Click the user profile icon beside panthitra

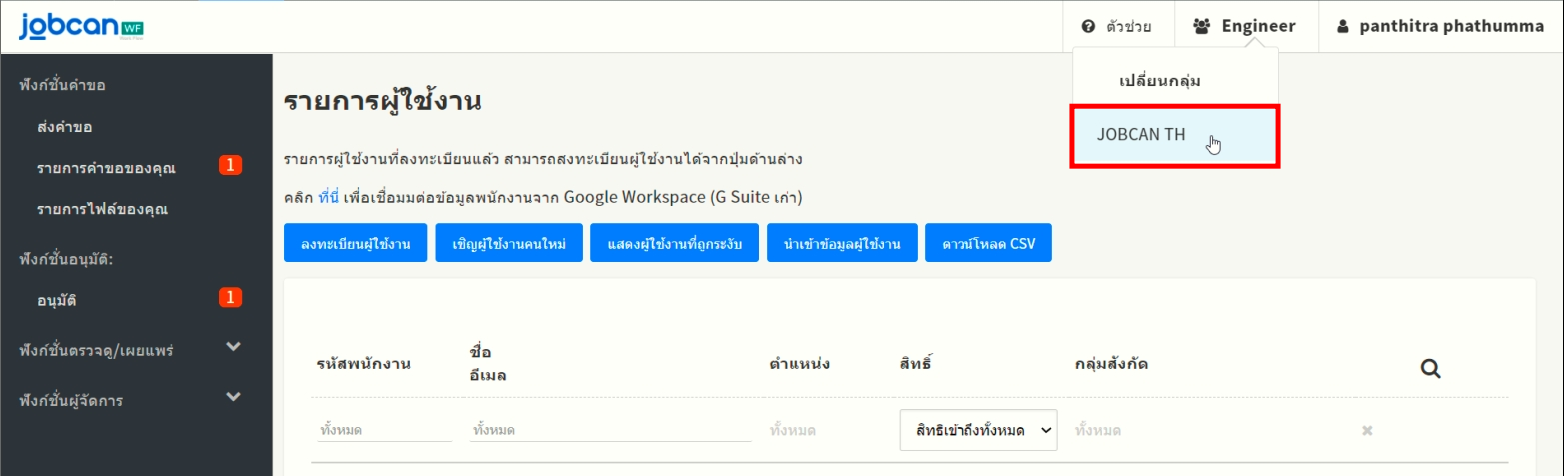point(1342,27)
